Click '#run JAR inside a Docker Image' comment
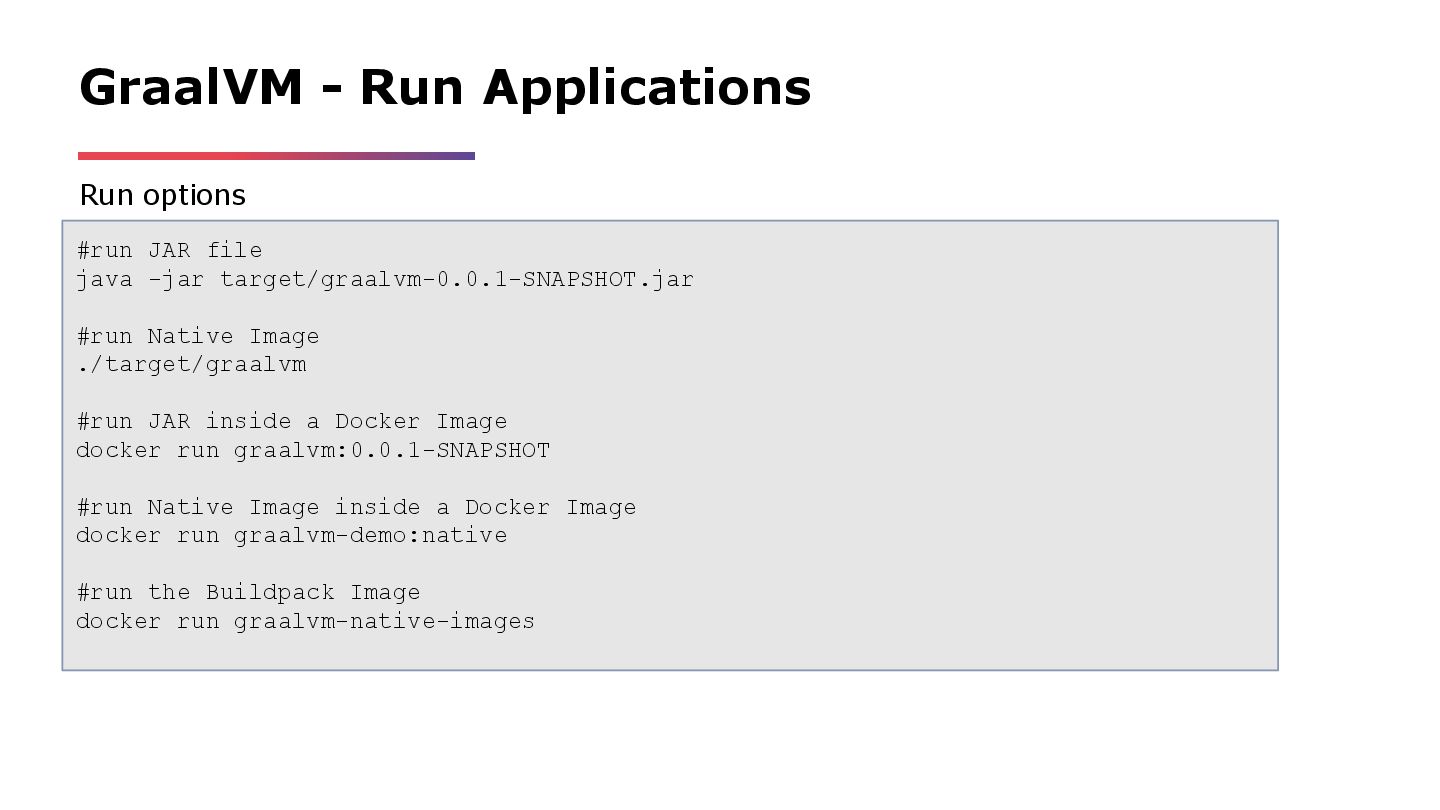1440x810 pixels. click(x=292, y=421)
